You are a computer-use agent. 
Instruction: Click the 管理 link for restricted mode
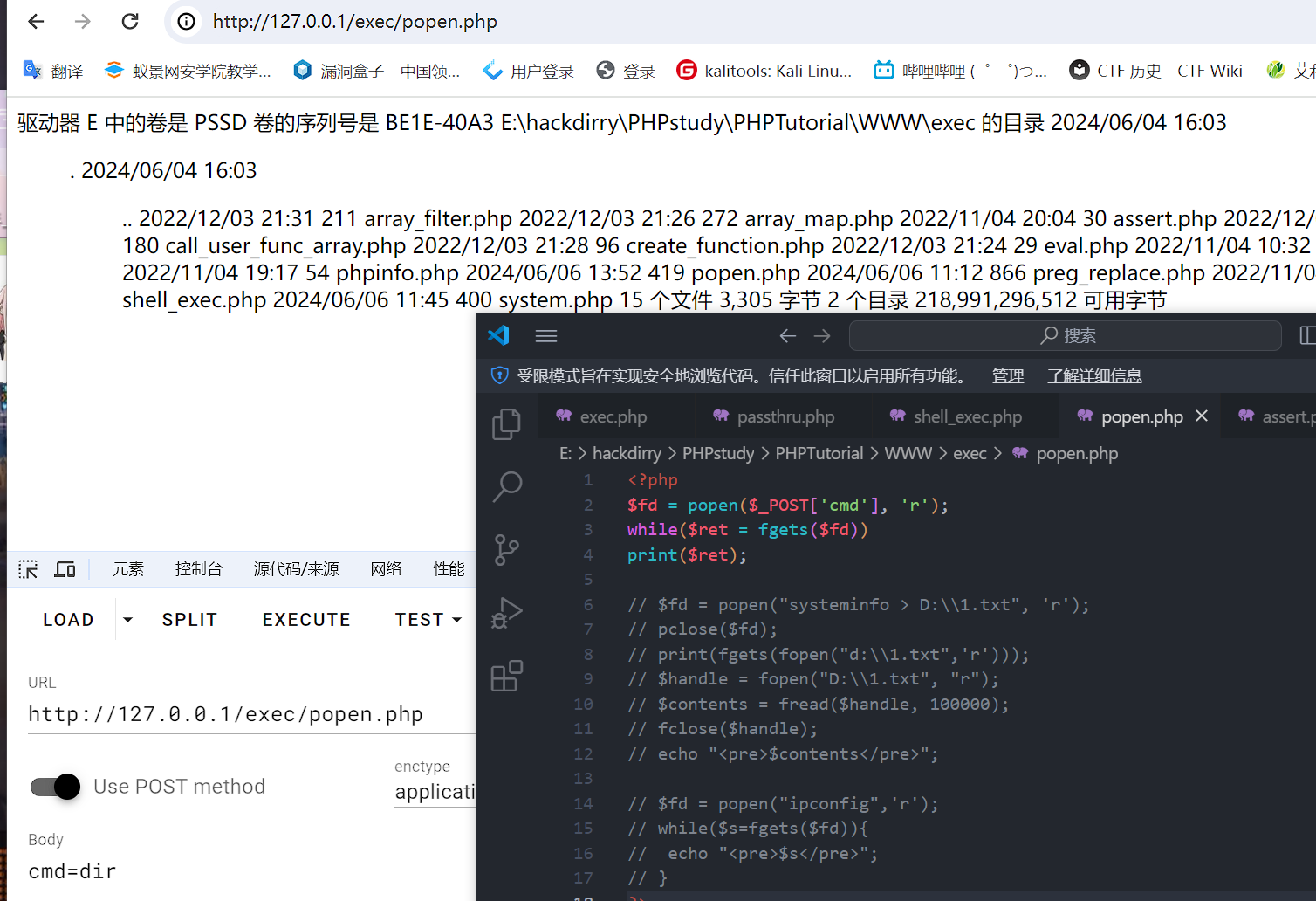point(1008,375)
